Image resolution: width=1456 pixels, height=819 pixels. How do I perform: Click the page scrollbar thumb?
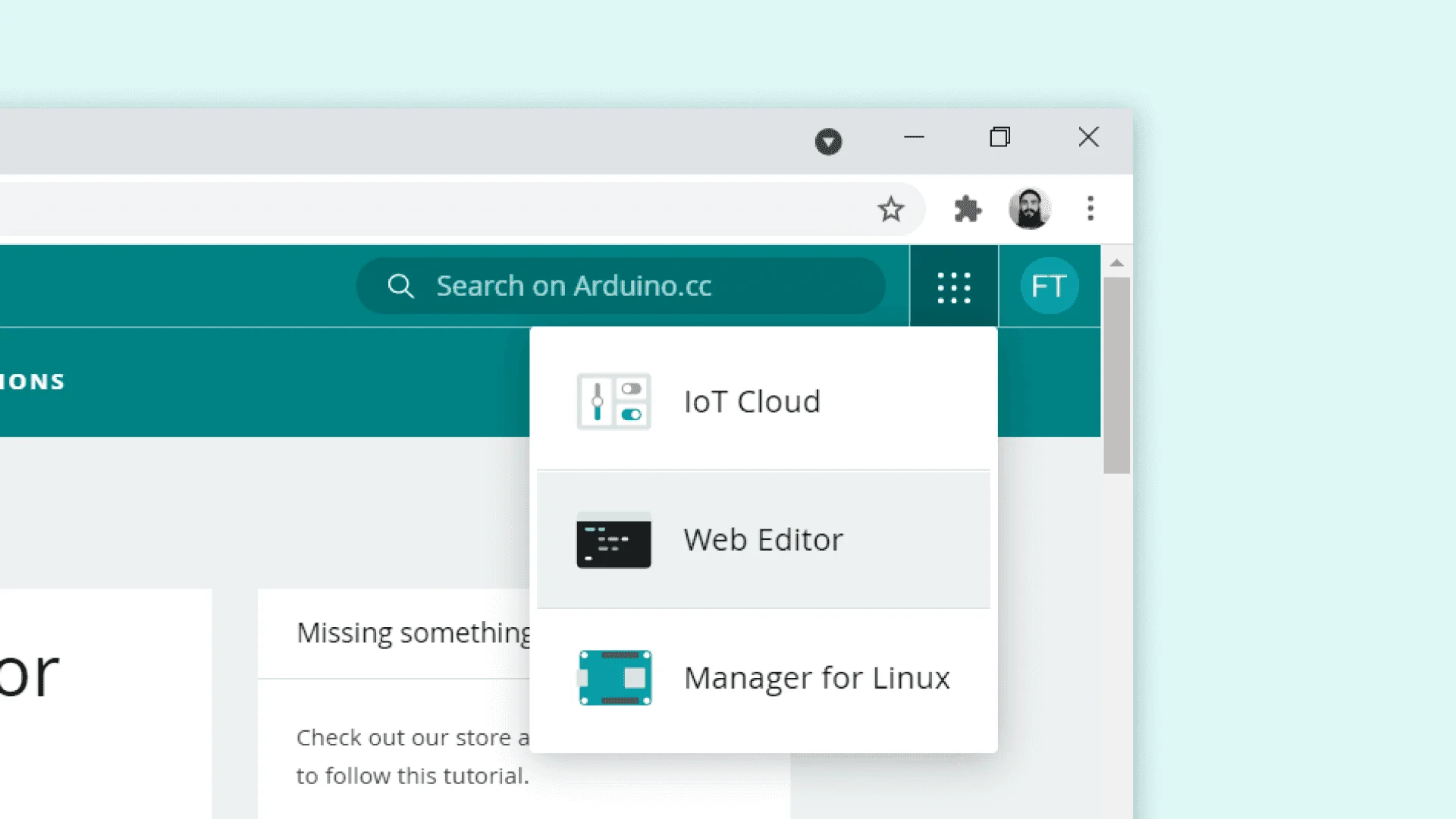pyautogui.click(x=1116, y=375)
